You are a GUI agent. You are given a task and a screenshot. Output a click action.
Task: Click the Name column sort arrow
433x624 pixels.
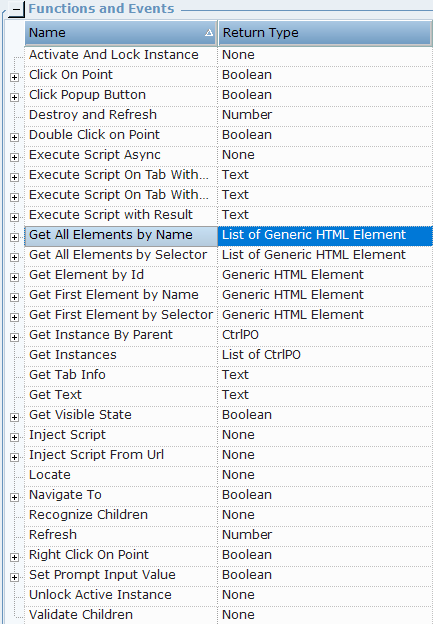point(209,33)
